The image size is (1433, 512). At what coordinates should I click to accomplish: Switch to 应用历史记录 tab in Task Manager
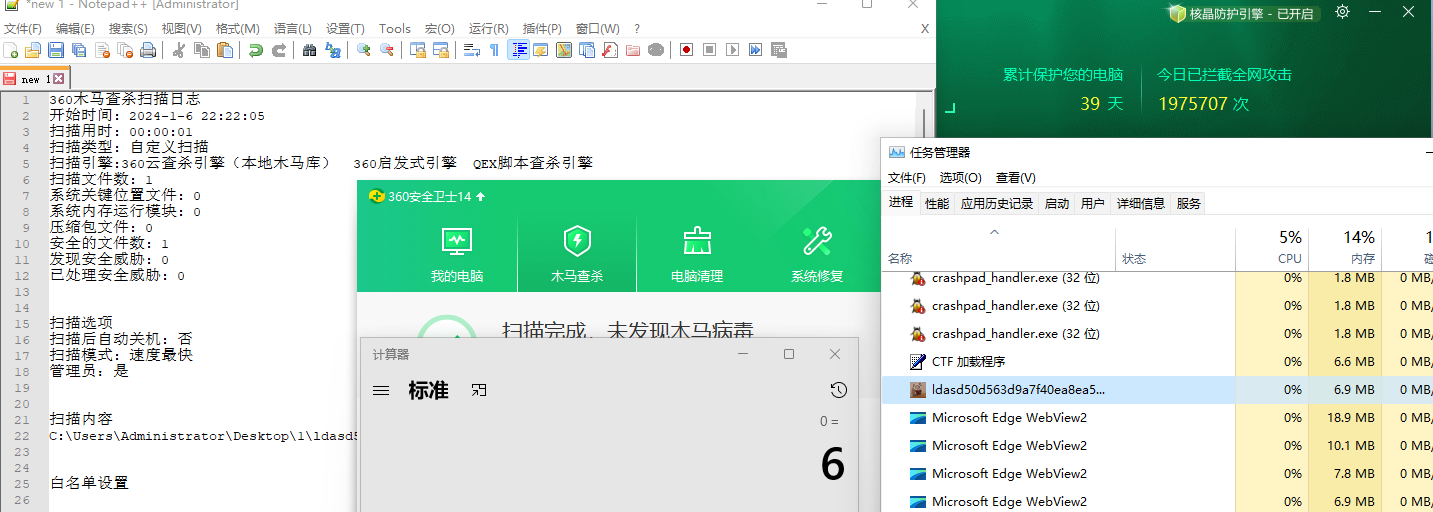point(997,203)
